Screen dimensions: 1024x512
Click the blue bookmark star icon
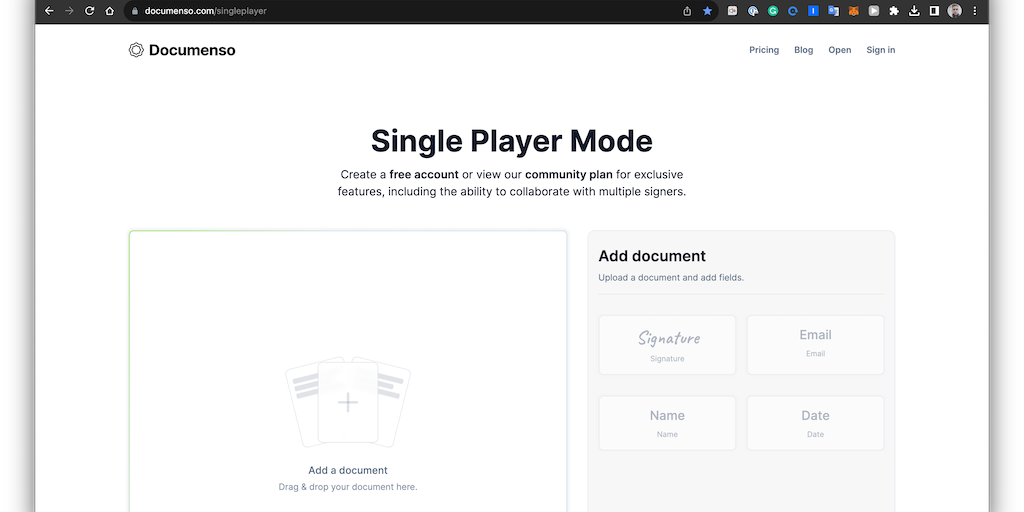pyautogui.click(x=707, y=11)
